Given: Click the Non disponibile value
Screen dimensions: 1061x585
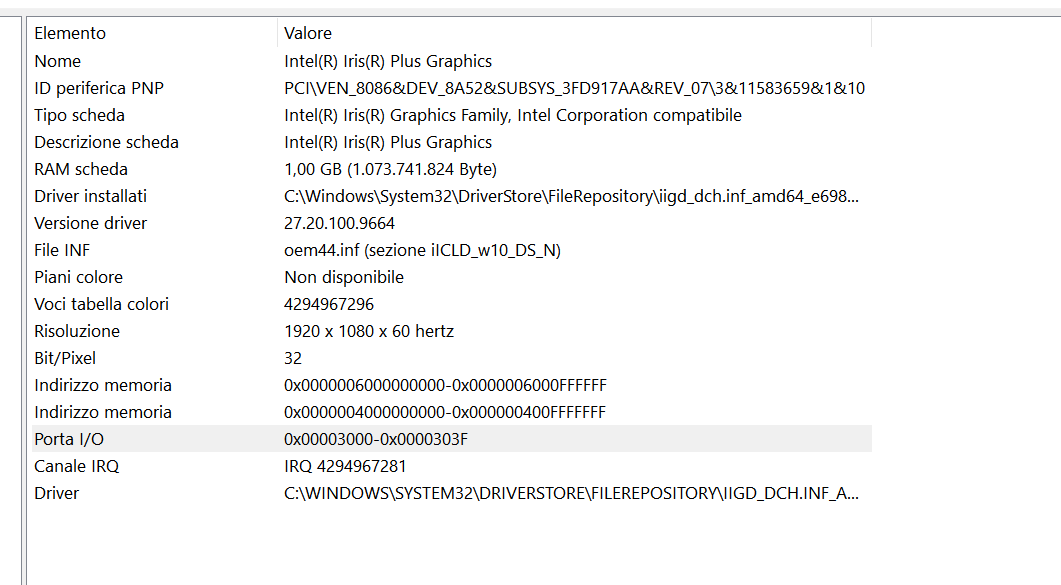Looking at the screenshot, I should [x=344, y=277].
